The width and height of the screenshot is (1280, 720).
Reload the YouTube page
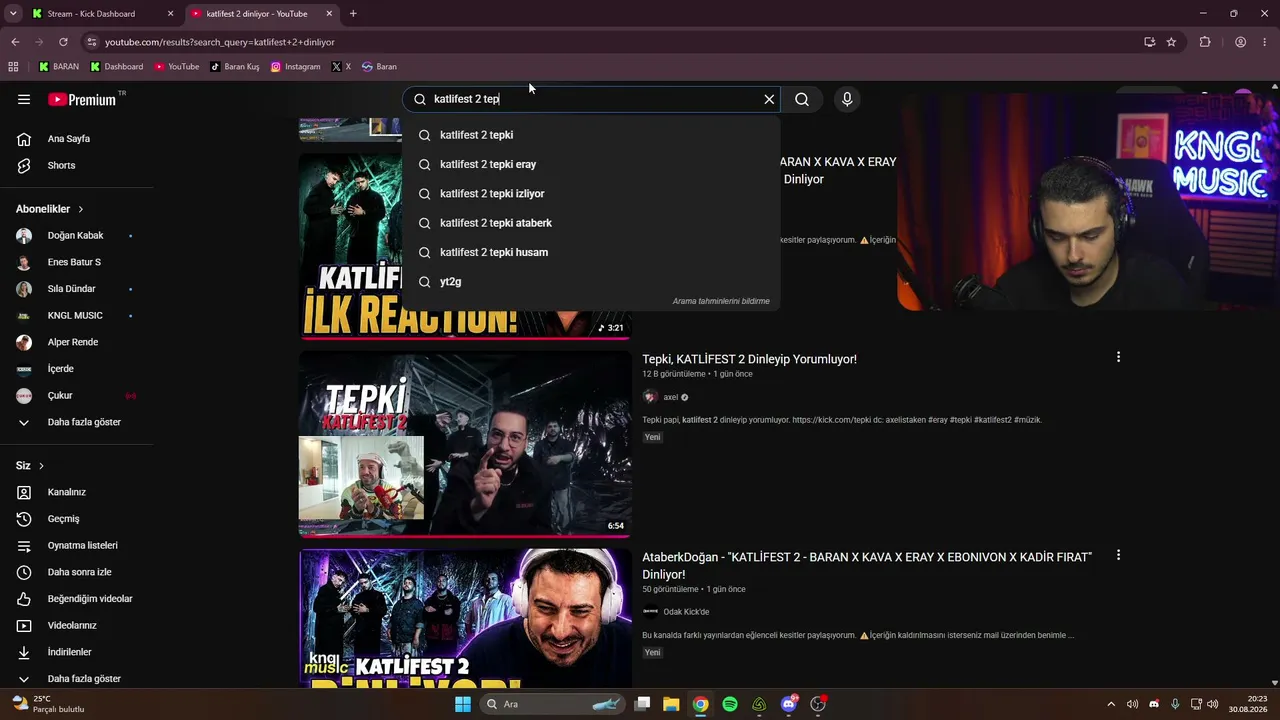tap(63, 42)
